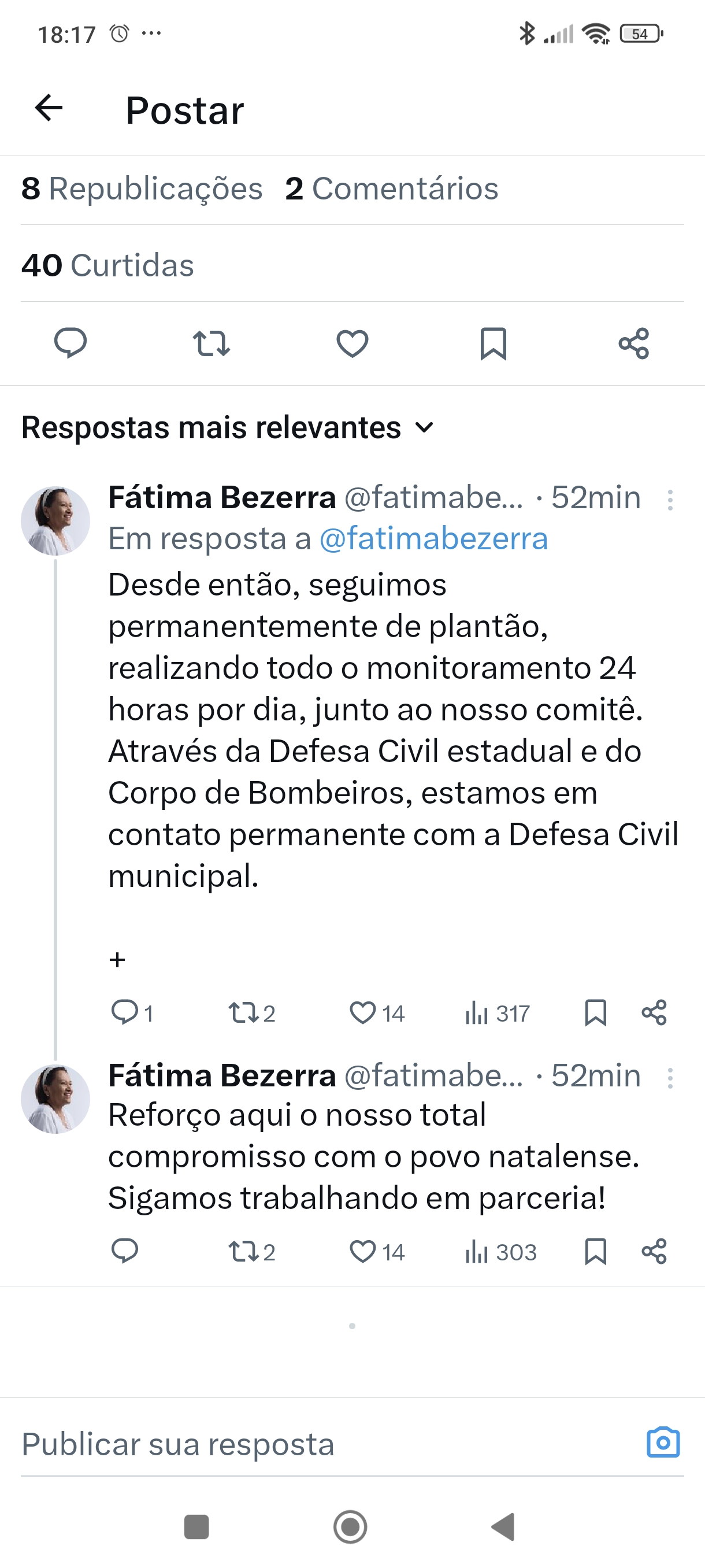Image resolution: width=705 pixels, height=1568 pixels.
Task: Like the main post with the heart icon
Action: click(x=352, y=343)
